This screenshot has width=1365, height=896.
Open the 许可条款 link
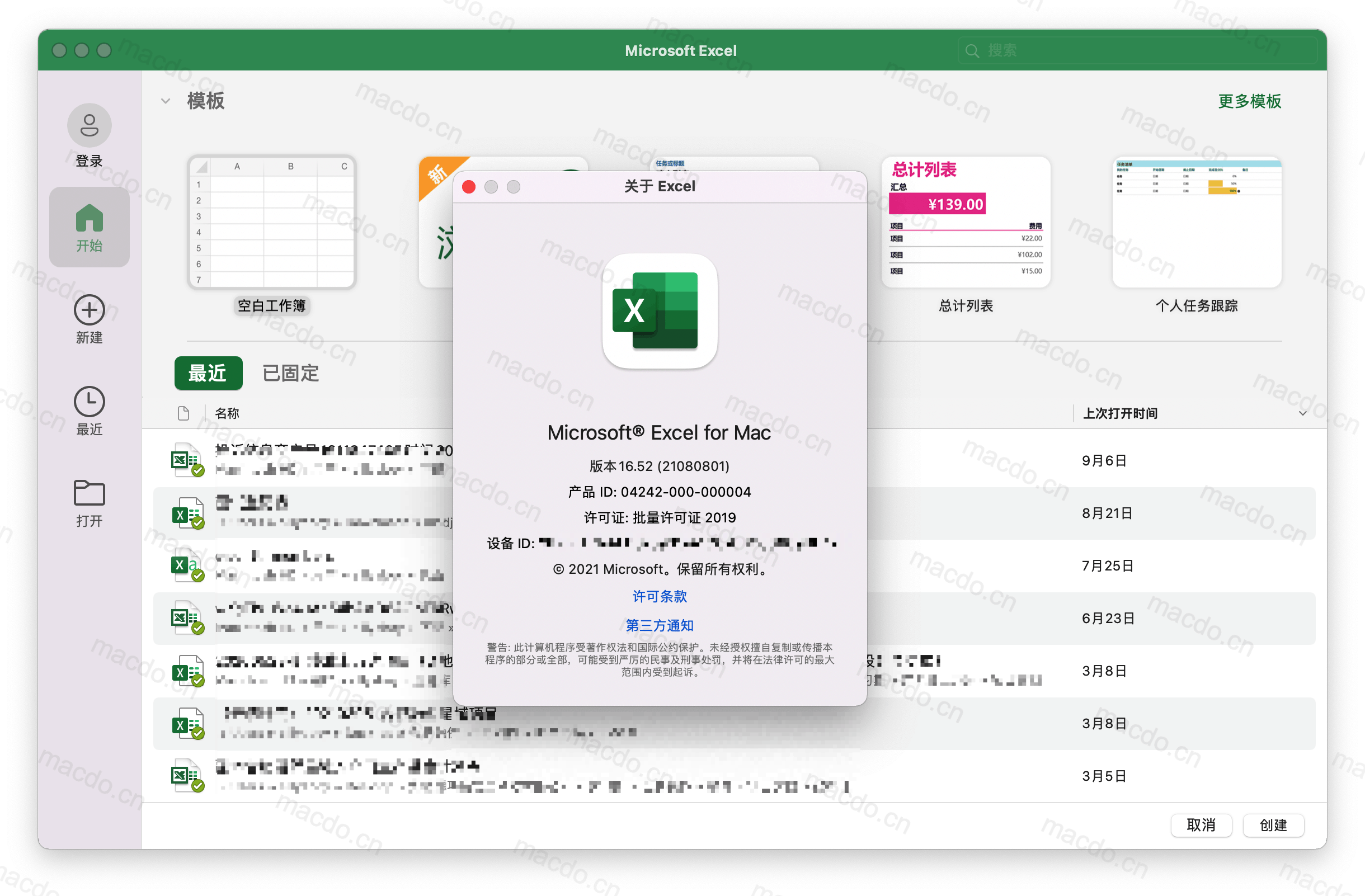660,596
